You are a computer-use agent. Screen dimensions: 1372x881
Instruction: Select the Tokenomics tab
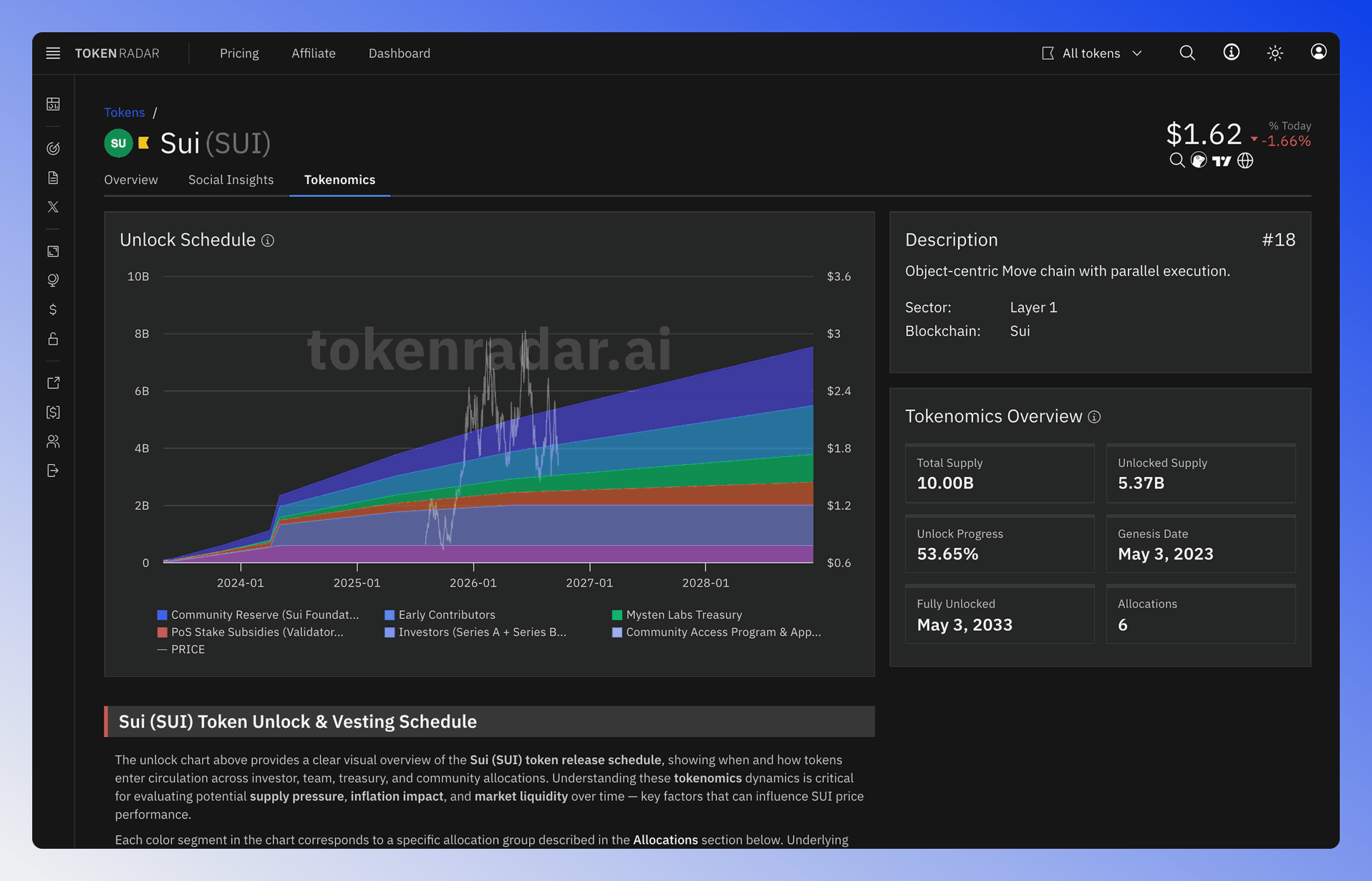[339, 180]
